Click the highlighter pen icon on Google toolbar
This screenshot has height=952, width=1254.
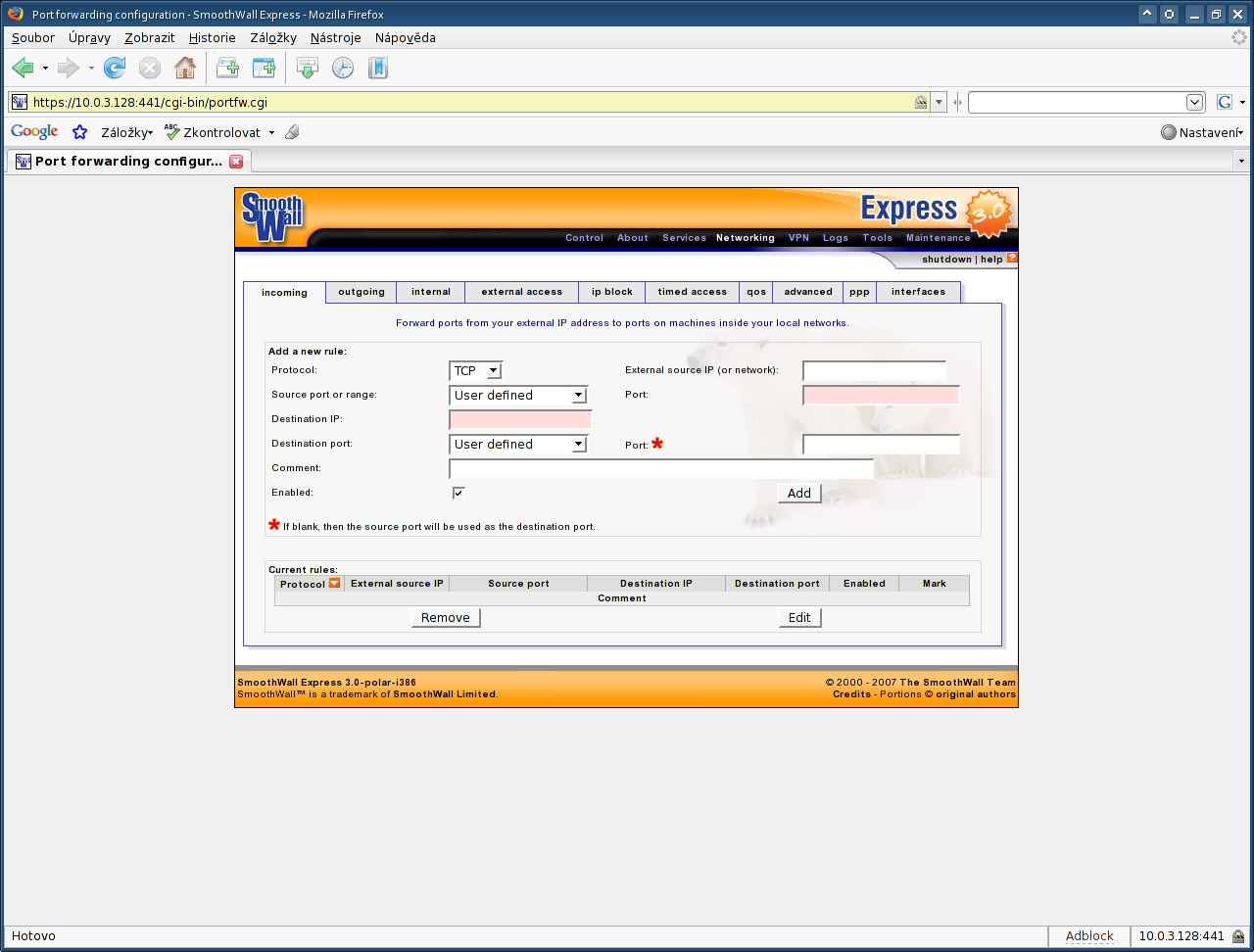point(291,132)
